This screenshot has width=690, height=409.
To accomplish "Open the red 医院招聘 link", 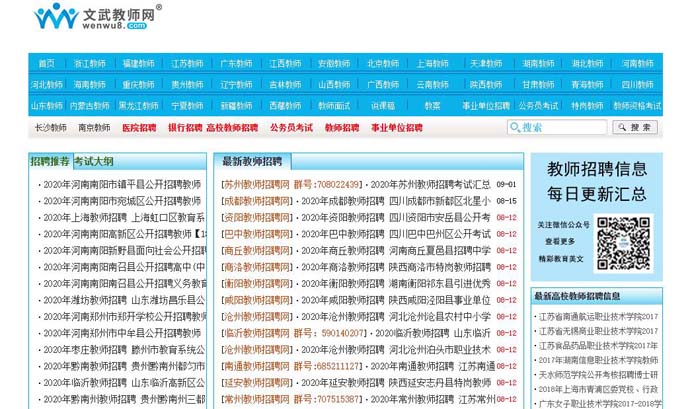I will coord(139,128).
